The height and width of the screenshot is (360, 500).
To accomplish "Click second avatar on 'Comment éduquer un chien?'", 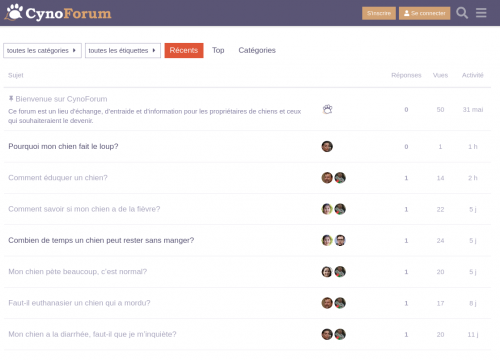I will [340, 178].
